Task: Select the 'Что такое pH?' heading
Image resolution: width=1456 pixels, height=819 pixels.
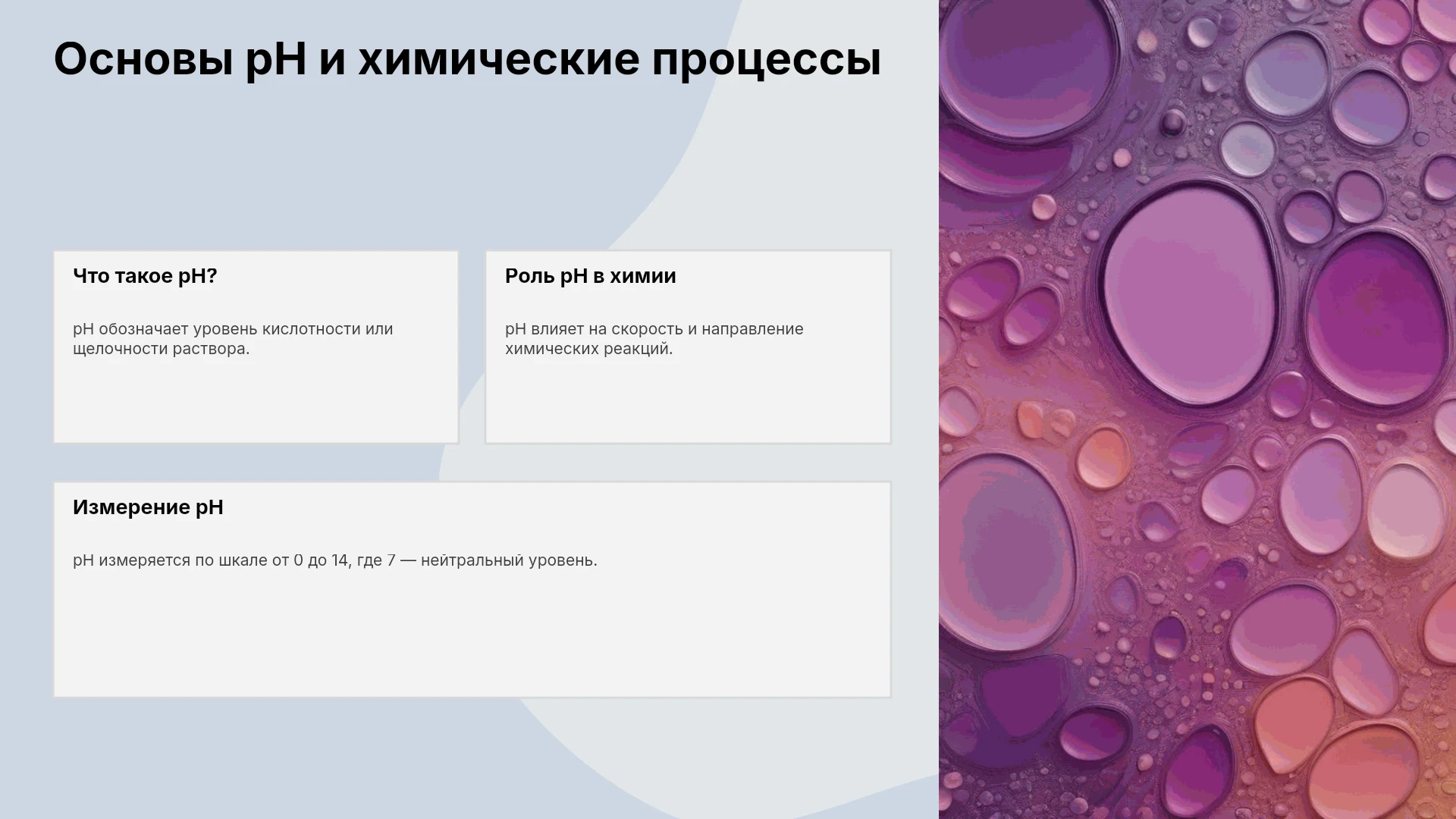Action: pos(145,276)
